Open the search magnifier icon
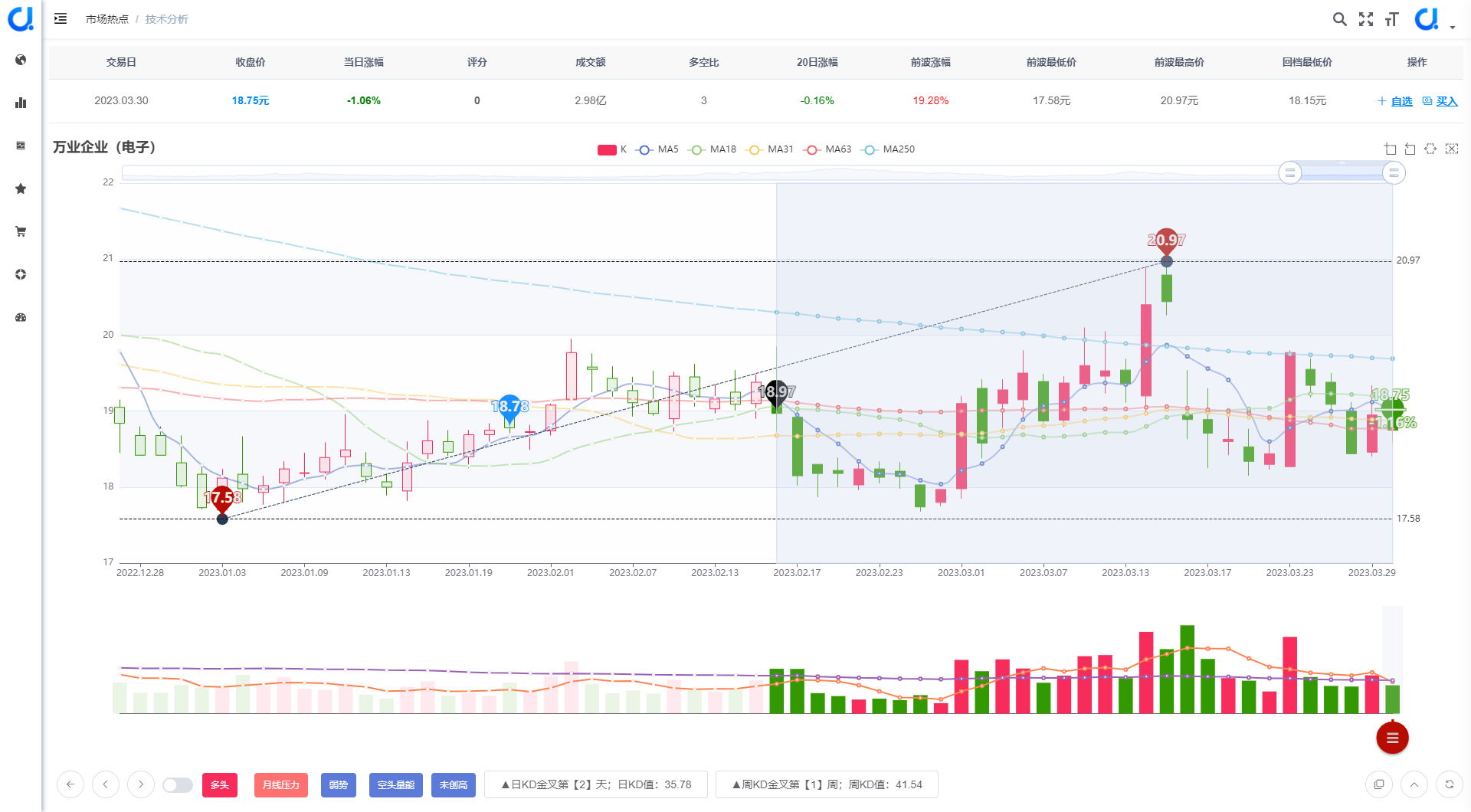This screenshot has height=812, width=1471. coord(1339,19)
